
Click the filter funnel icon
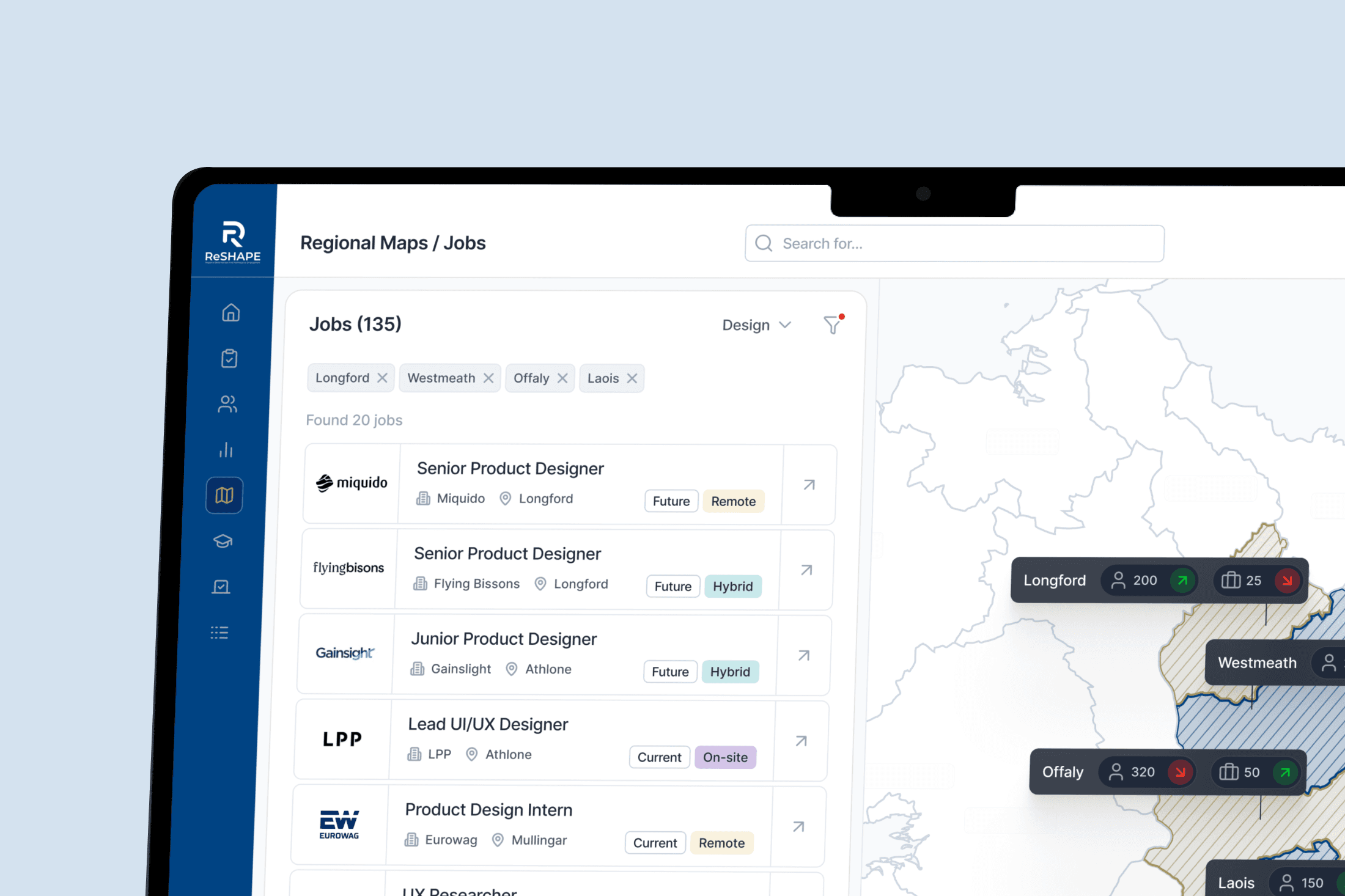pos(833,325)
